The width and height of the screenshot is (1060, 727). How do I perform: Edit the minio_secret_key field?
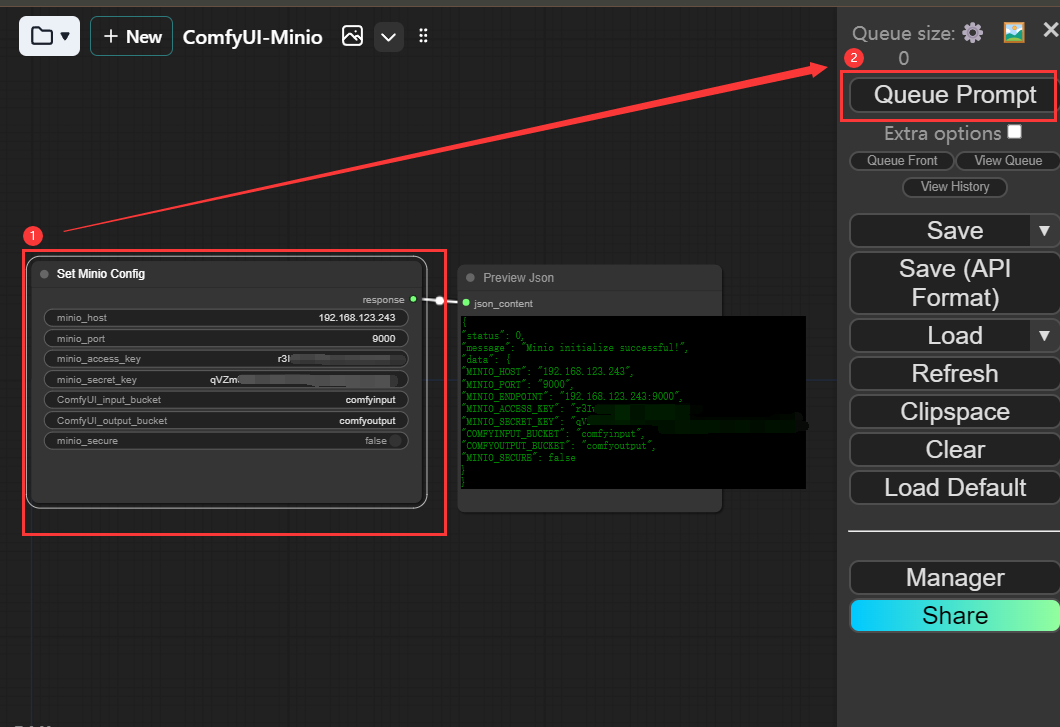[x=226, y=379]
